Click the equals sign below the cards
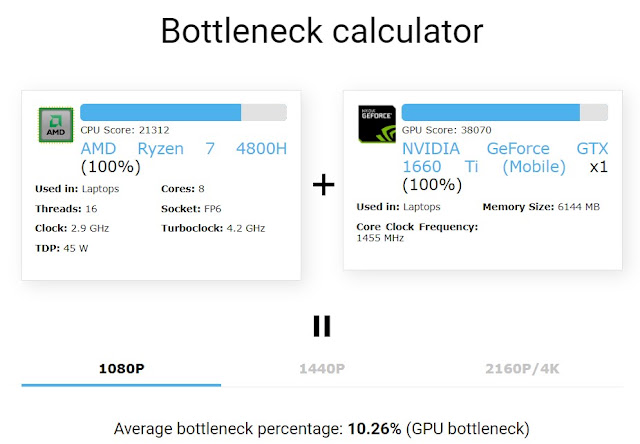Image resolution: width=640 pixels, height=444 pixels. pos(322,326)
